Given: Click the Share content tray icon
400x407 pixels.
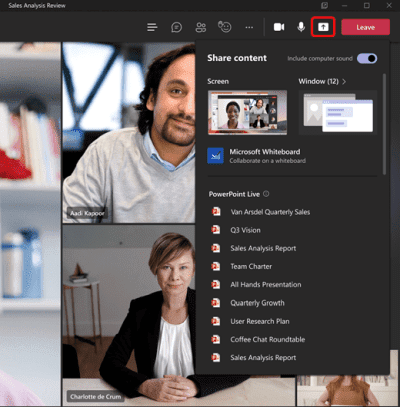Looking at the screenshot, I should point(323,27).
